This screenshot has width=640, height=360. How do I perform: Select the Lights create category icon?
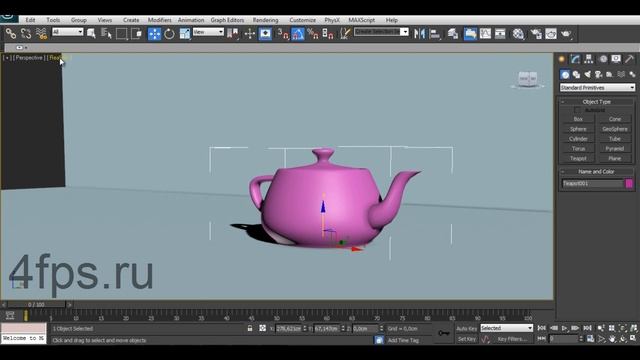pyautogui.click(x=587, y=74)
